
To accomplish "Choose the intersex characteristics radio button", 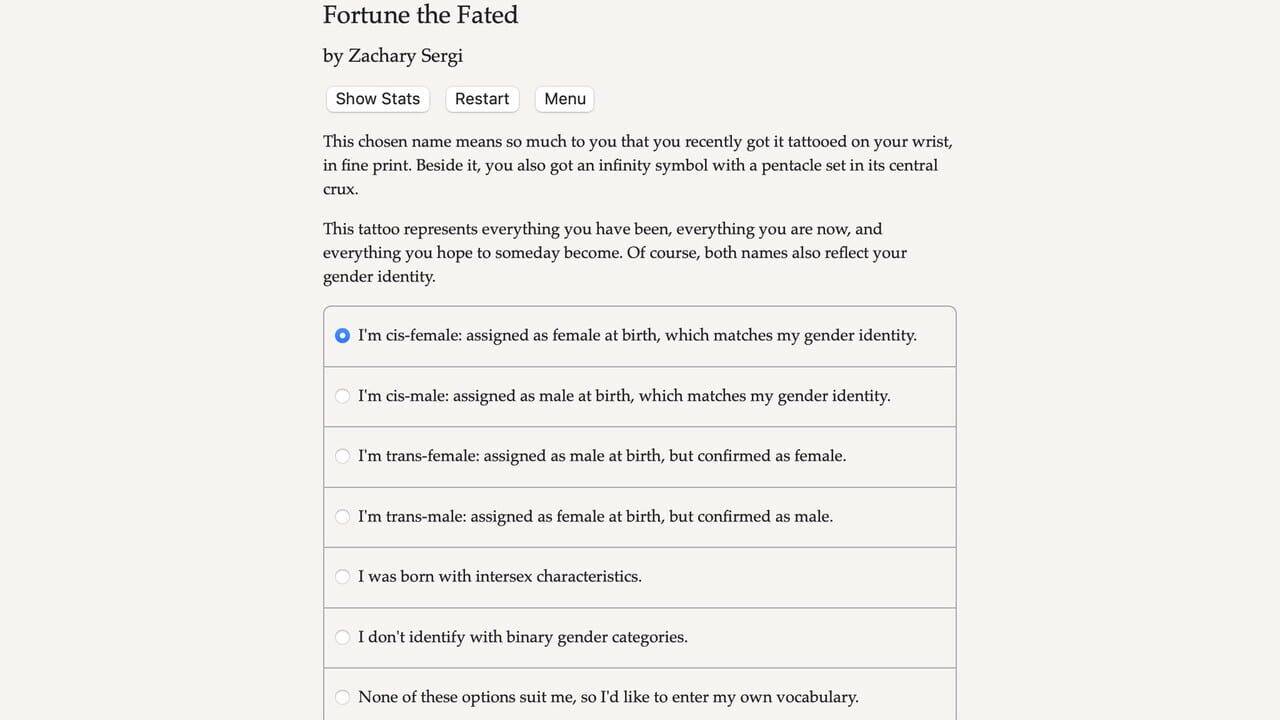I will (342, 577).
